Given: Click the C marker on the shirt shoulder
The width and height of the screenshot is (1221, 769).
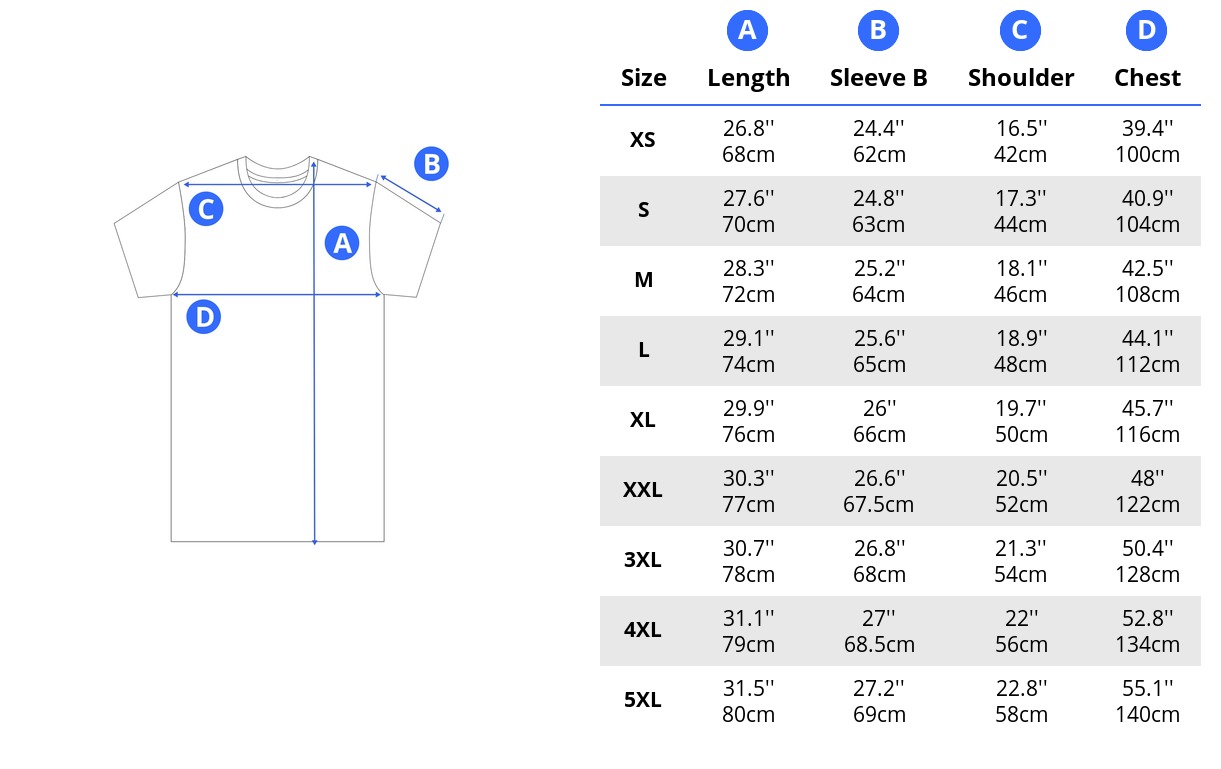Looking at the screenshot, I should (x=205, y=209).
